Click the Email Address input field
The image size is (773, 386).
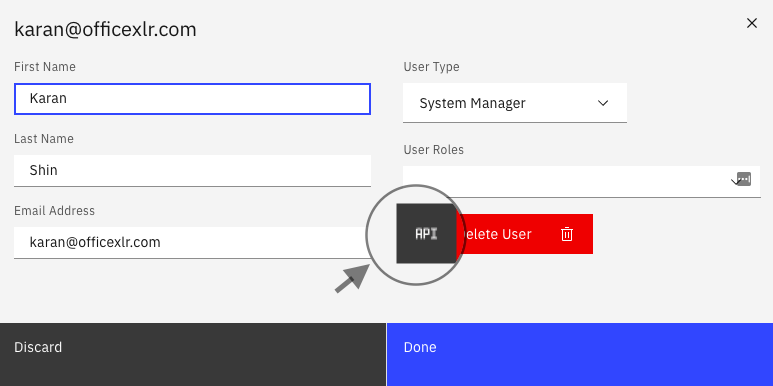(192, 243)
